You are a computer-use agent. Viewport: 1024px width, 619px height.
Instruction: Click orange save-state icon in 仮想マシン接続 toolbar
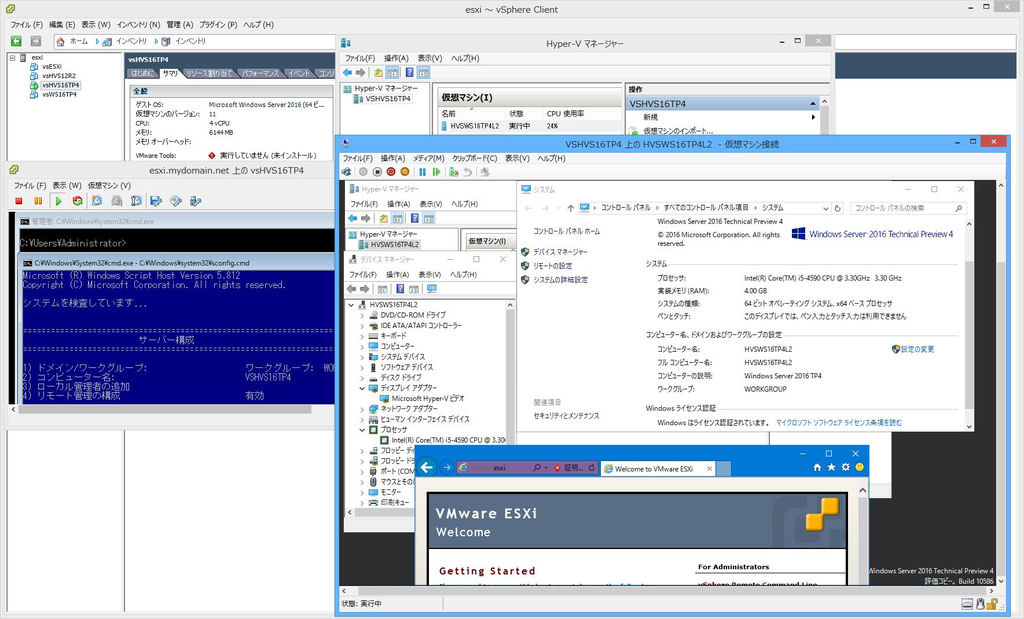tap(404, 172)
